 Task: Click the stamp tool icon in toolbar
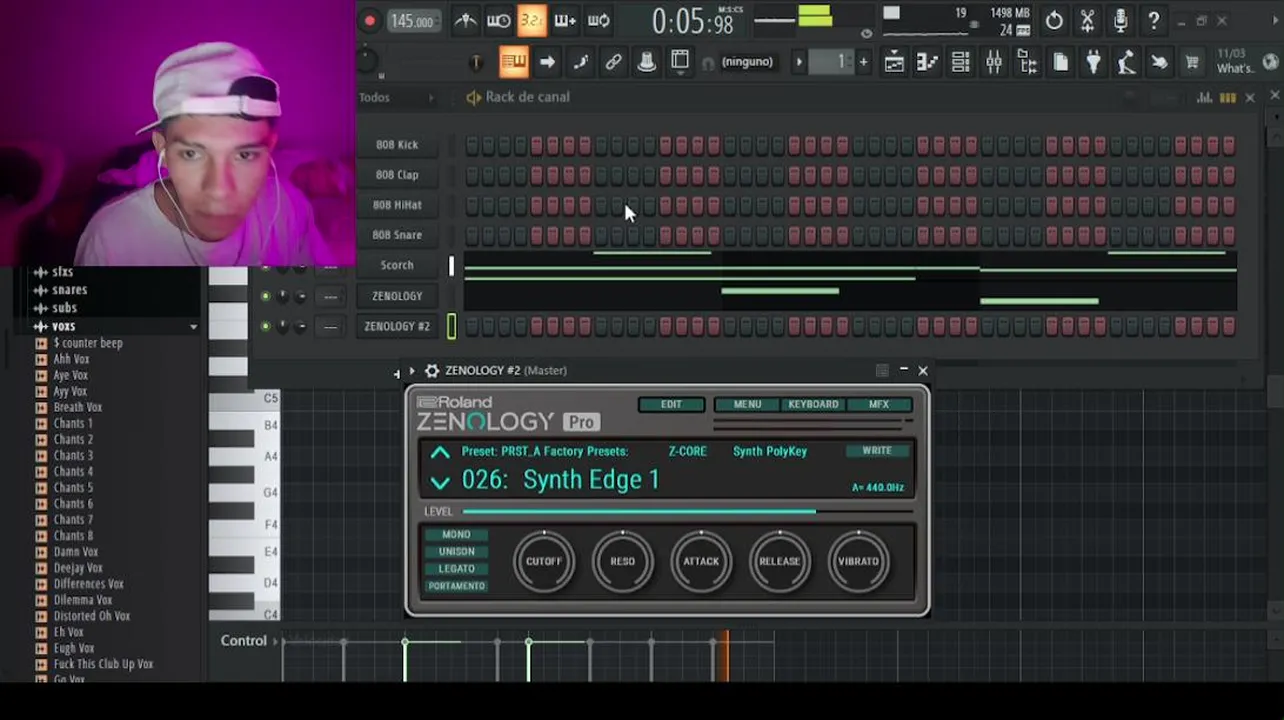(x=646, y=62)
